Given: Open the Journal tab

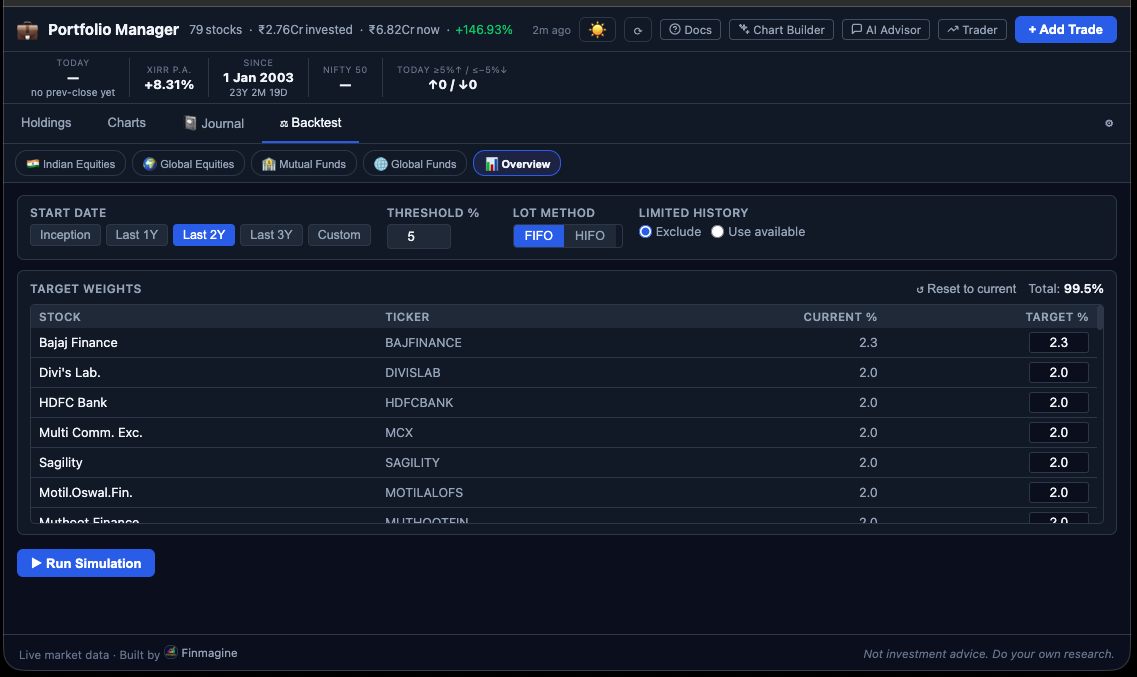Looking at the screenshot, I should [214, 123].
